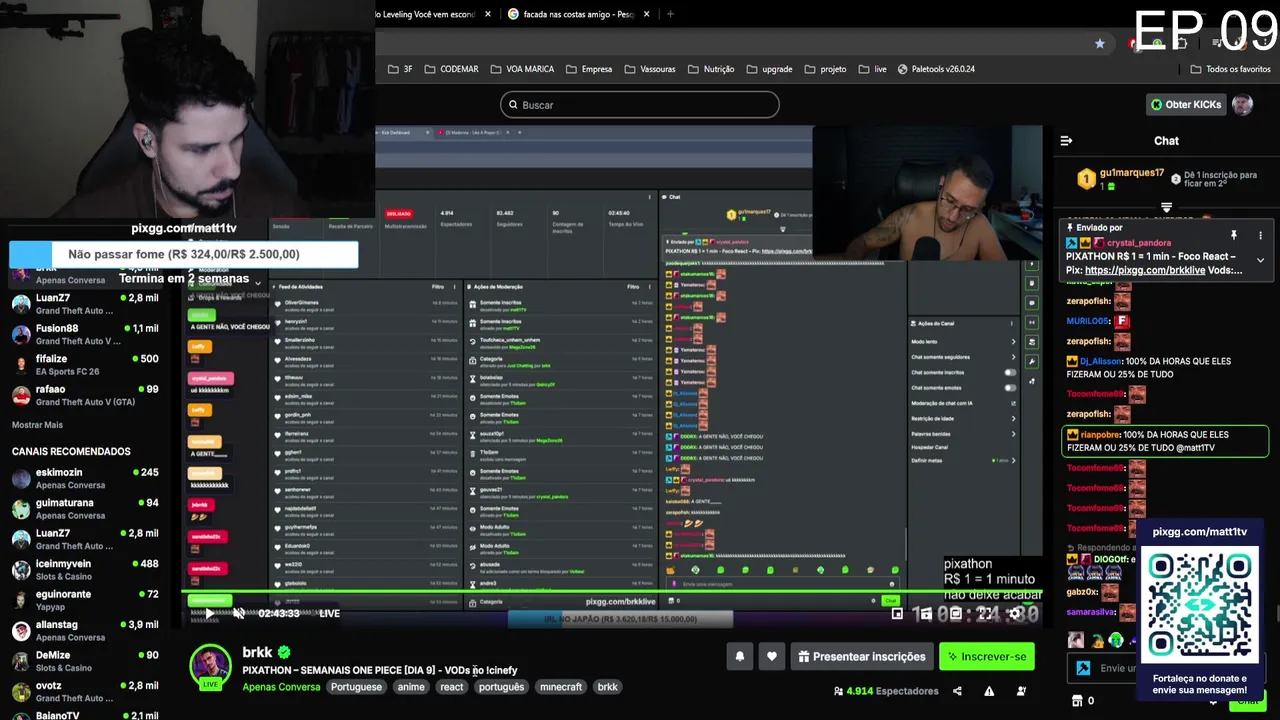
Task: Open the video player settings gear
Action: click(1014, 614)
